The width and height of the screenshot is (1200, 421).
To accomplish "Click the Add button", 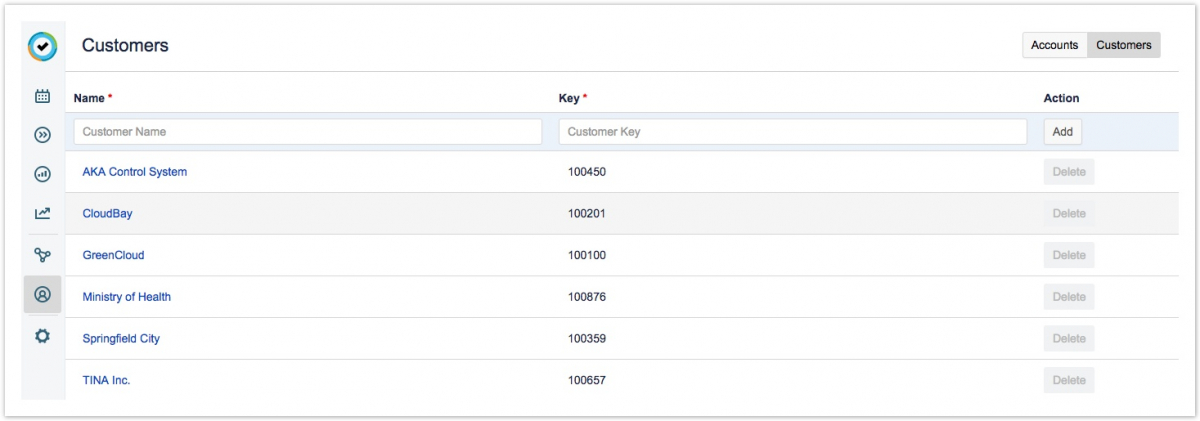I will [1062, 132].
